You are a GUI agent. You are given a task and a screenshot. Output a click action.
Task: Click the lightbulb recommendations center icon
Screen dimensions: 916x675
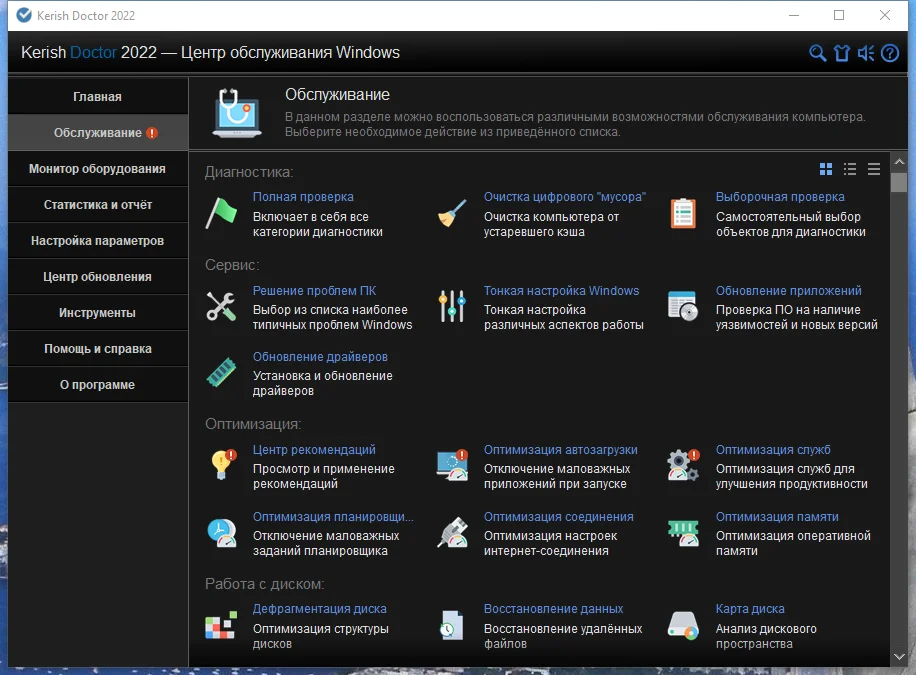tap(223, 465)
